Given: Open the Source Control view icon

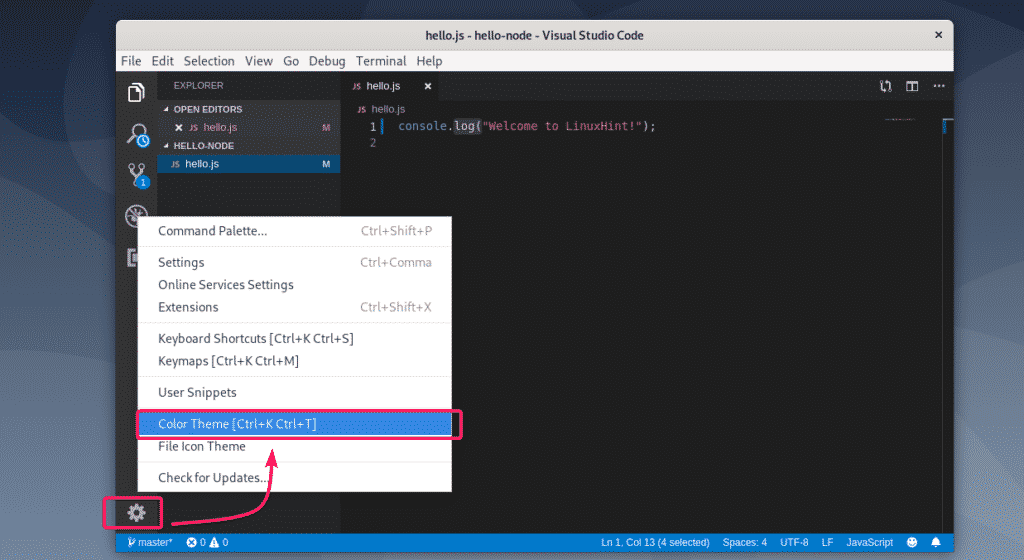Looking at the screenshot, I should 136,176.
